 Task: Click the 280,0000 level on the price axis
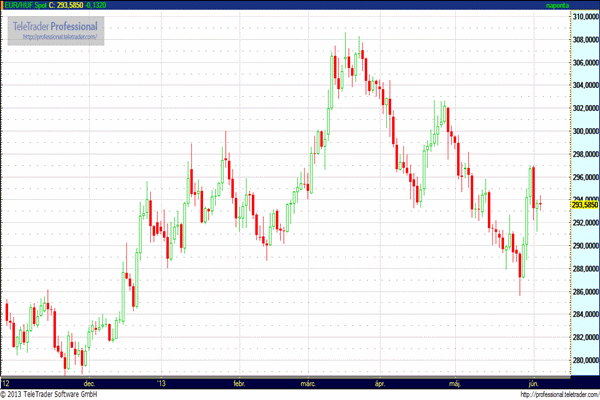pyautogui.click(x=584, y=361)
